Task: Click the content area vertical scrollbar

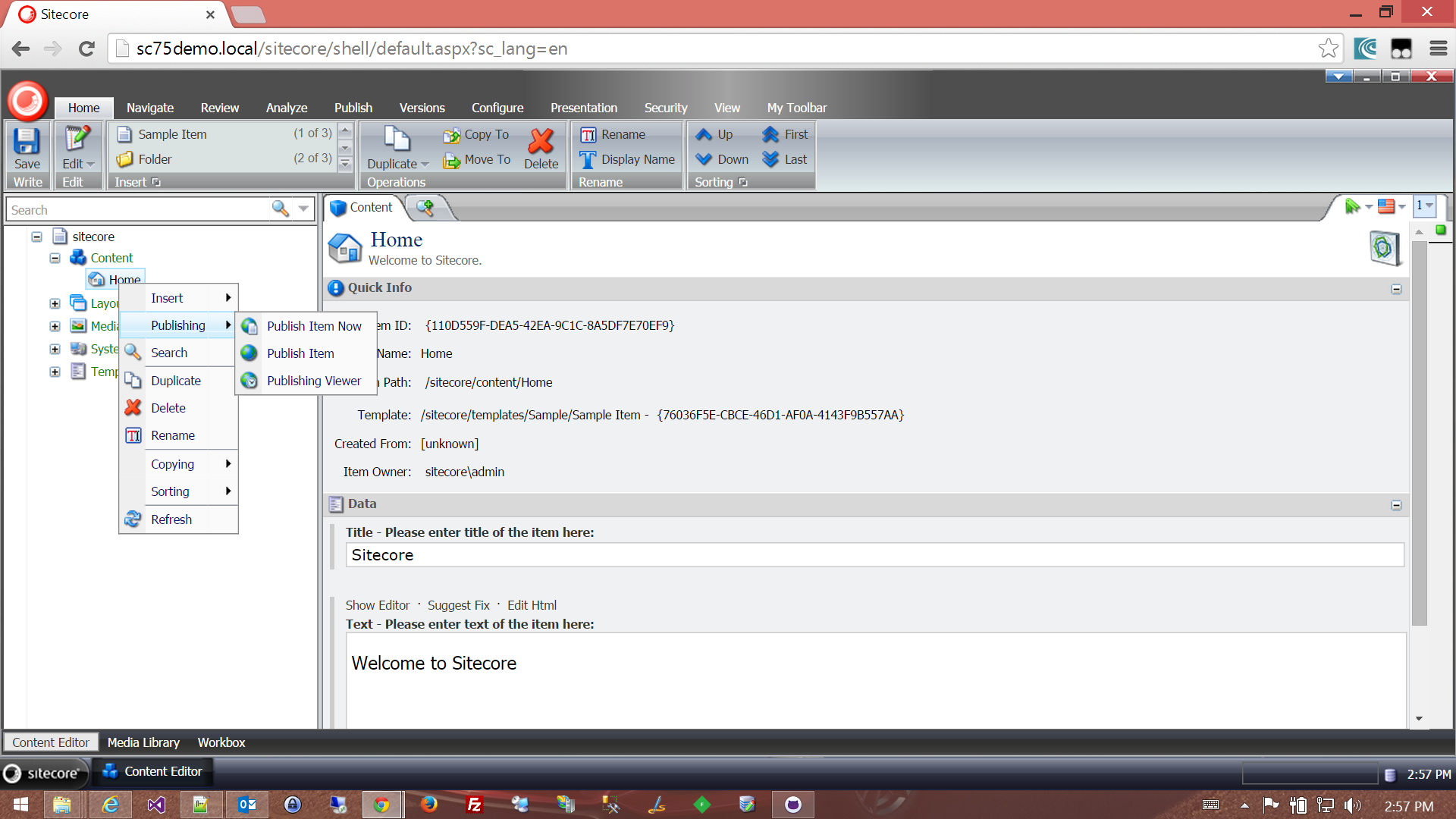Action: pyautogui.click(x=1419, y=434)
